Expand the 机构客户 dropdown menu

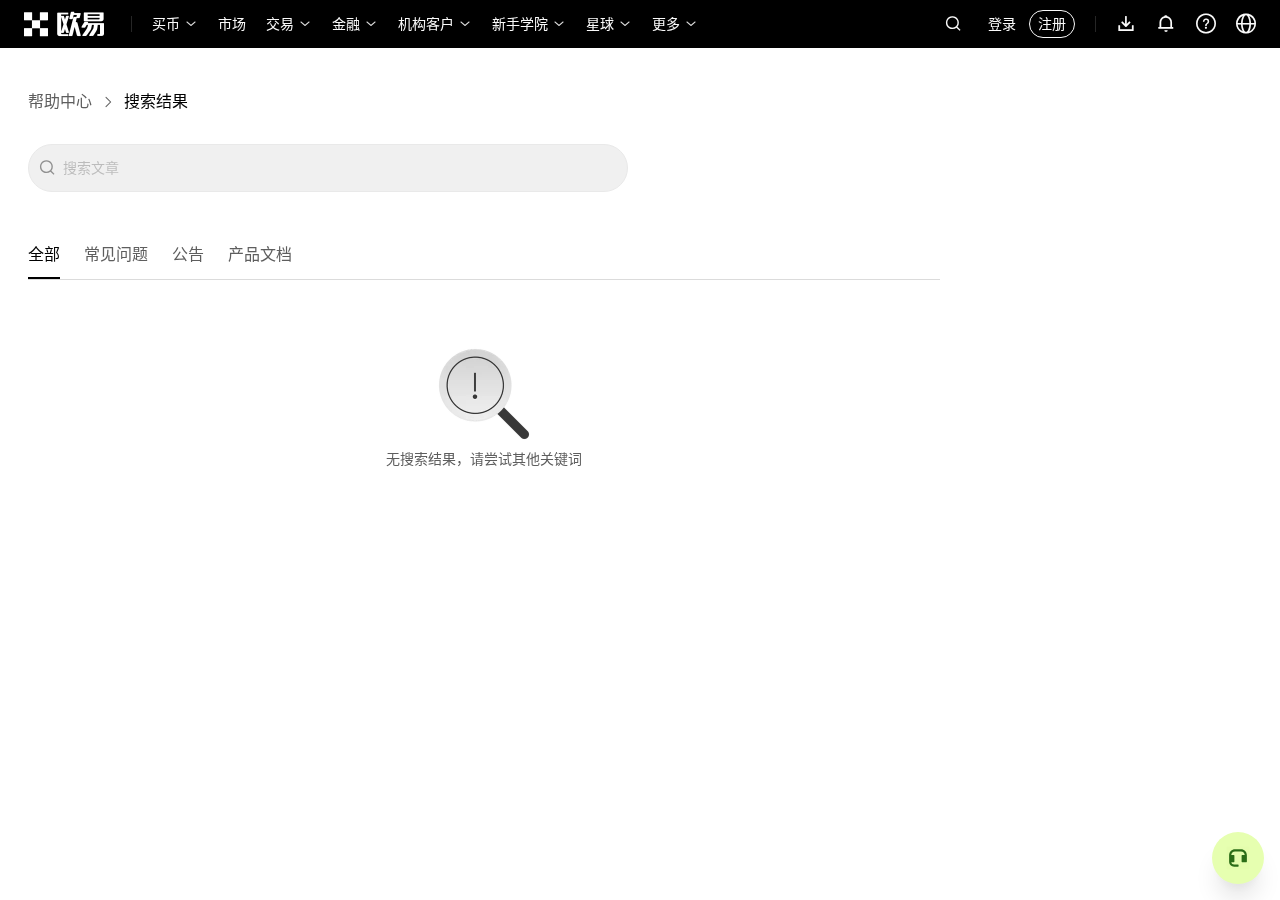tap(434, 24)
